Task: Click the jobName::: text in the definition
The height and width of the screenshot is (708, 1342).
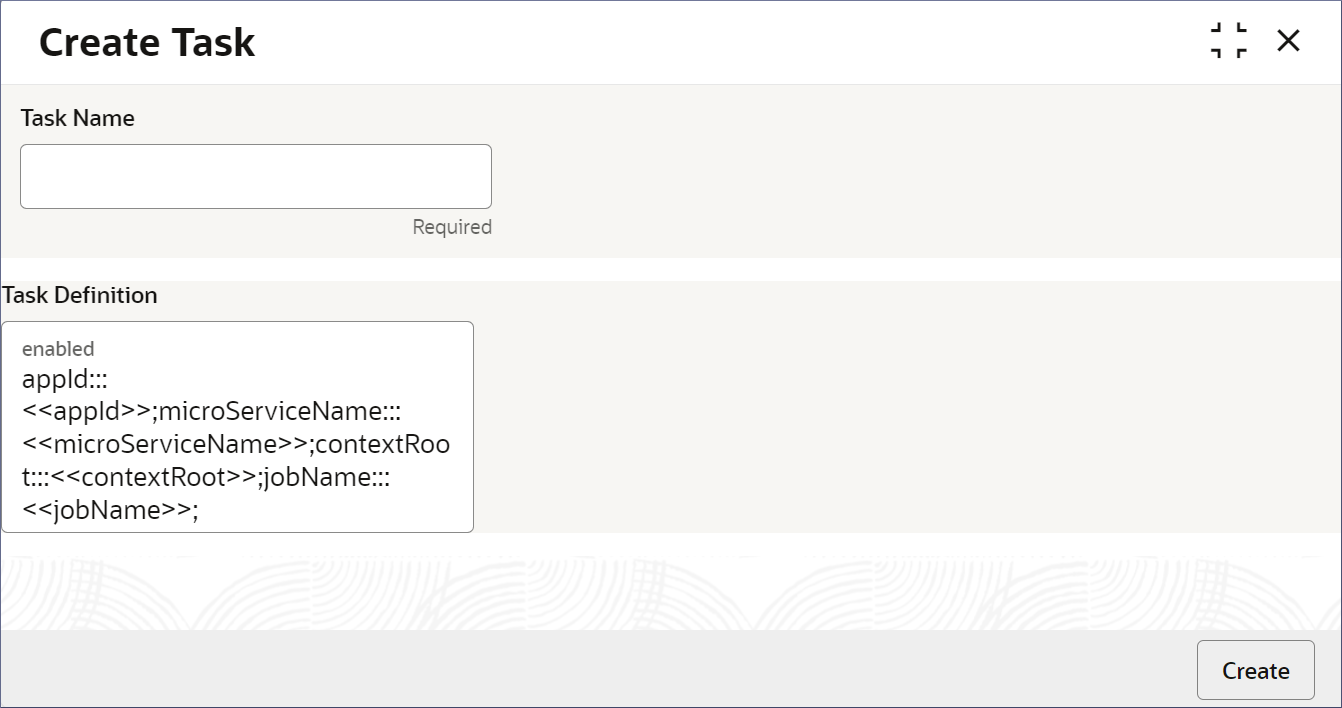Action: (x=327, y=477)
